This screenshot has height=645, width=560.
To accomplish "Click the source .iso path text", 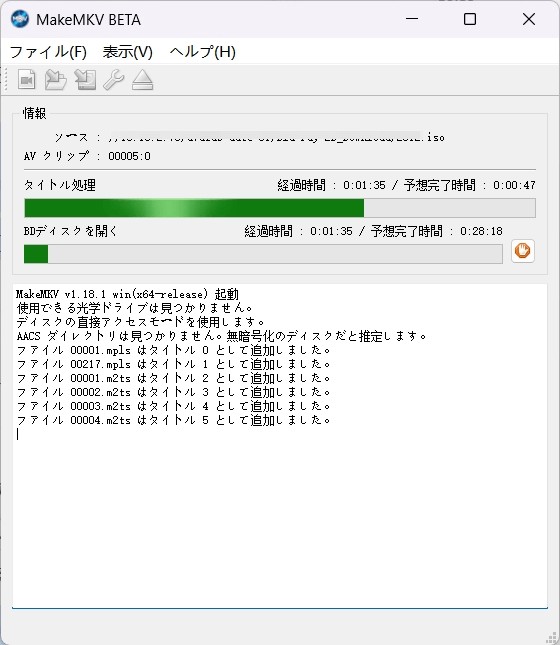I will pos(276,137).
